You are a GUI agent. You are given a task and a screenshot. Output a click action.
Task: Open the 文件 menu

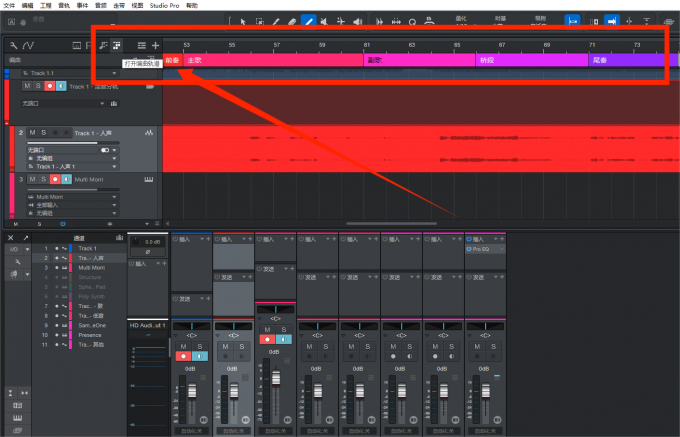click(9, 5)
